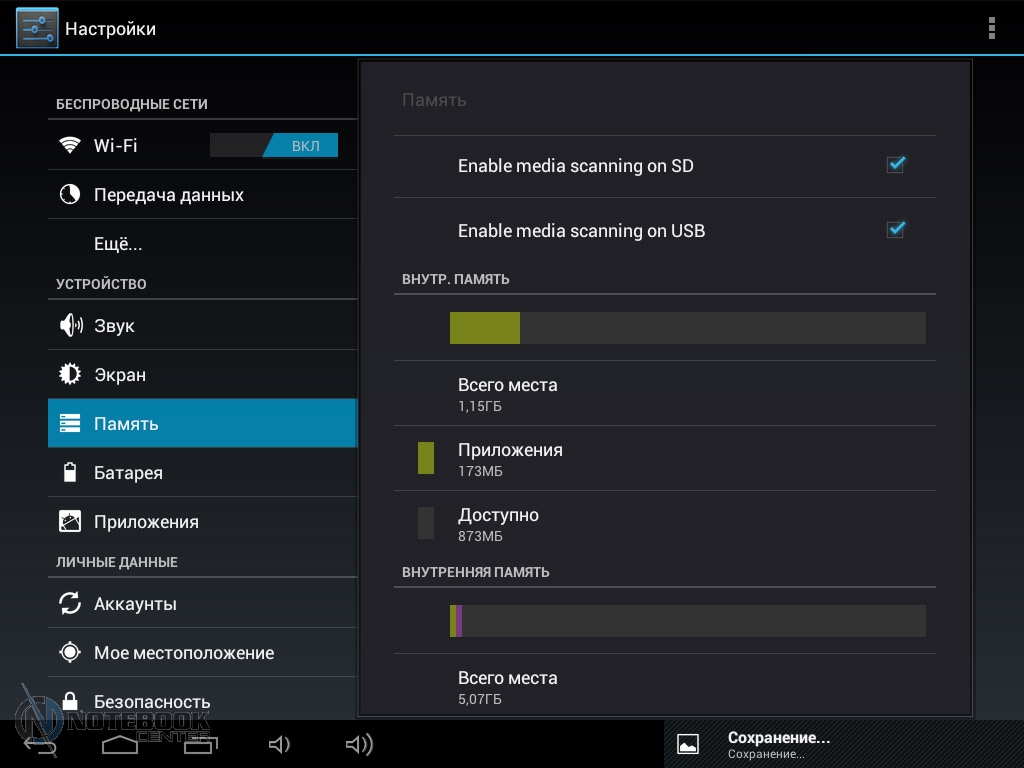Image resolution: width=1024 pixels, height=768 pixels.
Task: Open Передача данных data usage
Action: click(168, 195)
